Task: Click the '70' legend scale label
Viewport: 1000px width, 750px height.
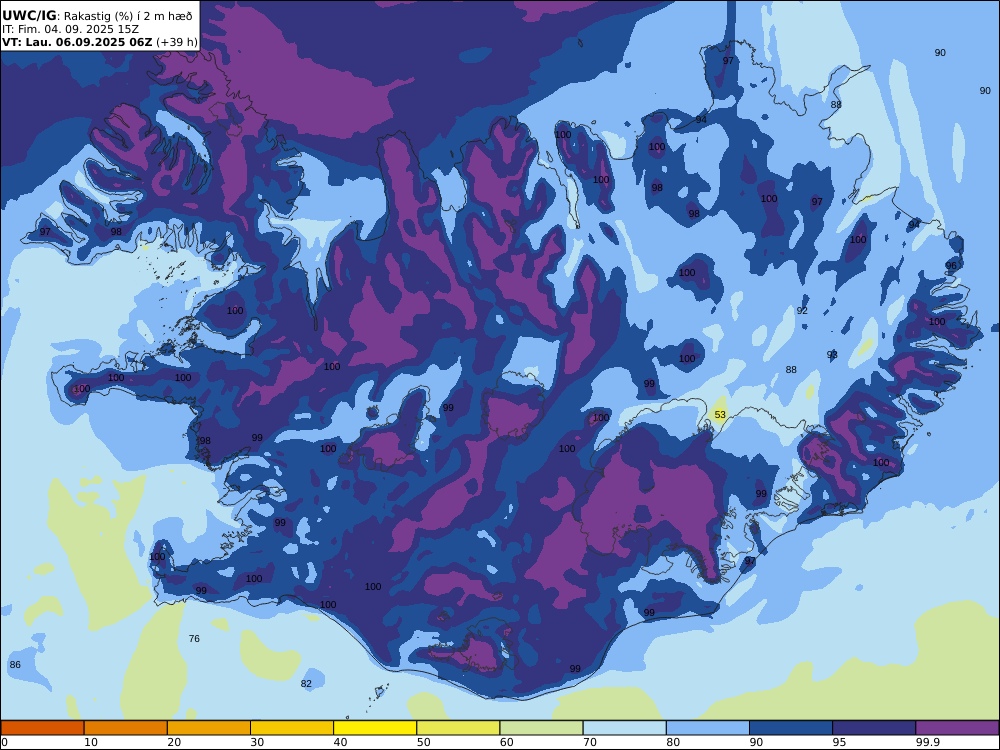Action: tap(590, 742)
